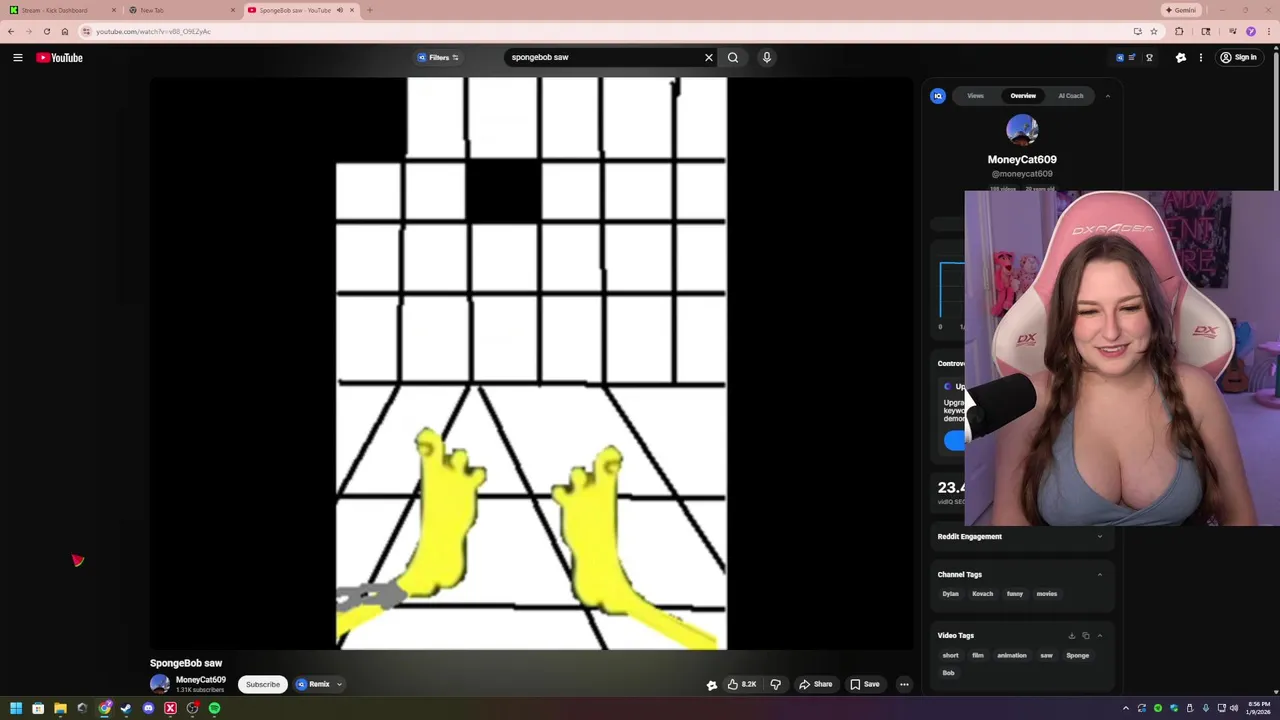Open YouTube settings three-dot menu
The image size is (1280, 720).
point(1199,58)
